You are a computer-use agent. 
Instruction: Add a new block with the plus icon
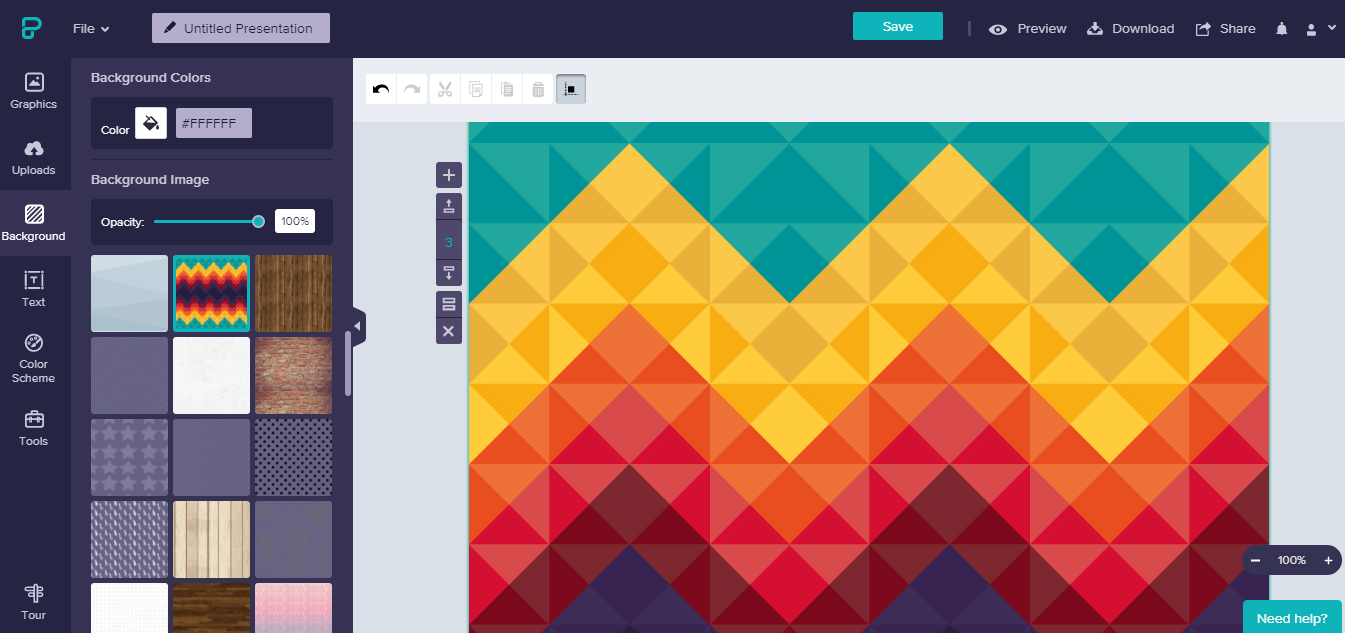[x=449, y=175]
